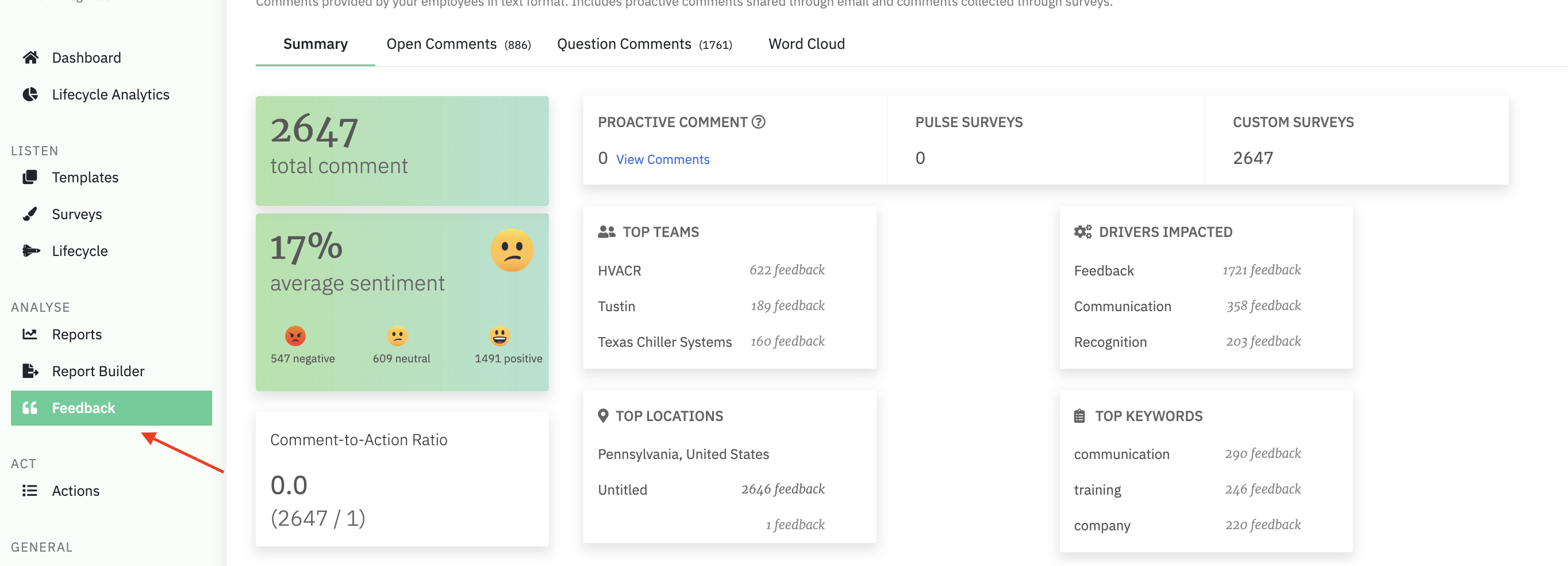Click the Surveys brush icon
This screenshot has height=566, width=1568.
point(30,214)
